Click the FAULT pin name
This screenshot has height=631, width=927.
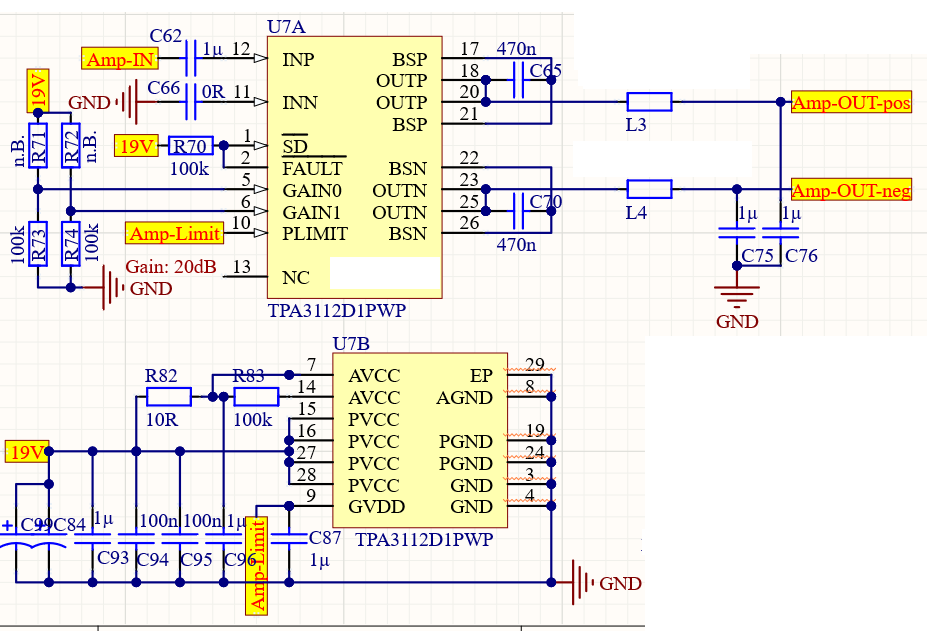[312, 169]
